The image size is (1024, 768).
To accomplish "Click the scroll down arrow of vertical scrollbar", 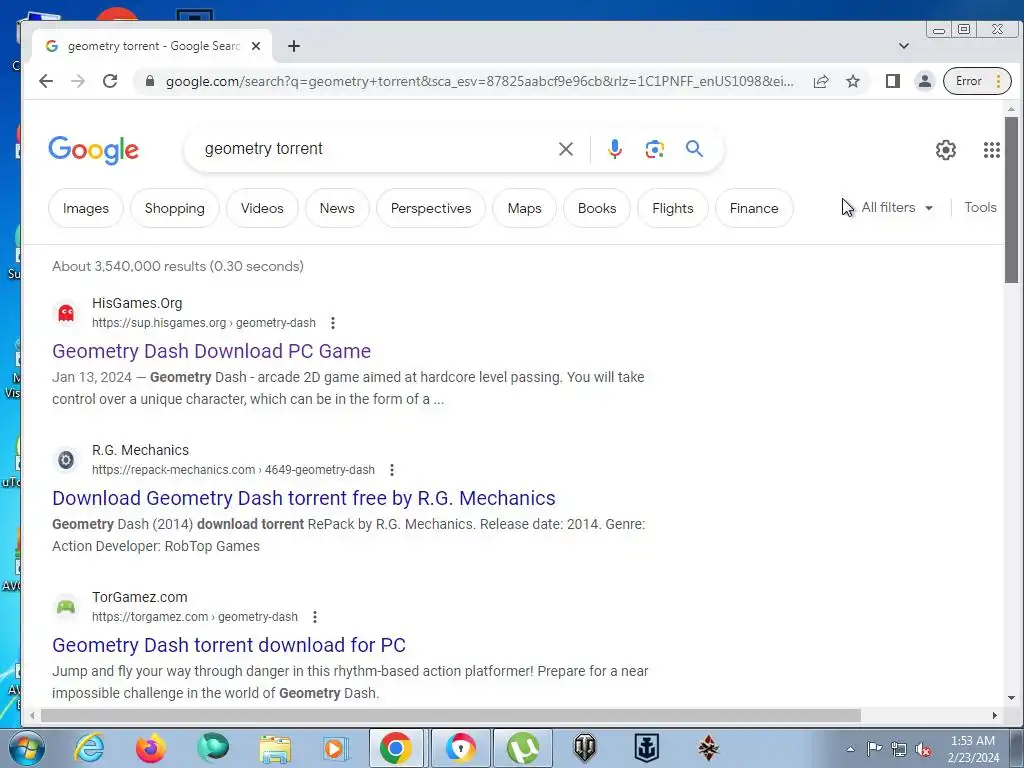I will pyautogui.click(x=1011, y=698).
